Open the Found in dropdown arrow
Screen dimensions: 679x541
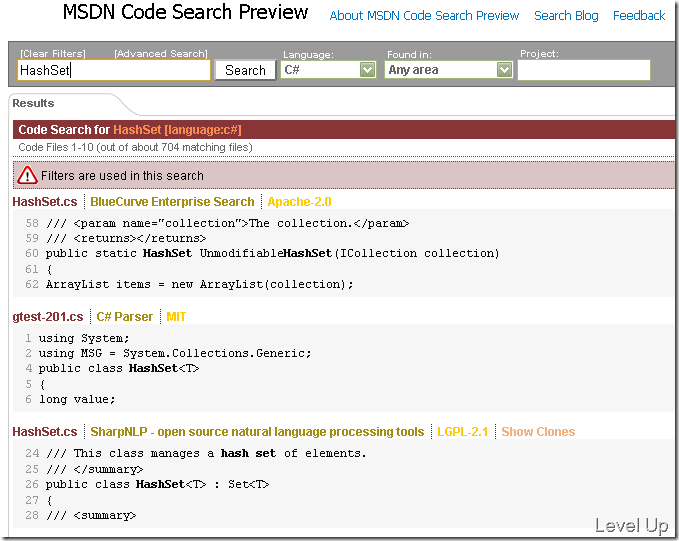(504, 69)
